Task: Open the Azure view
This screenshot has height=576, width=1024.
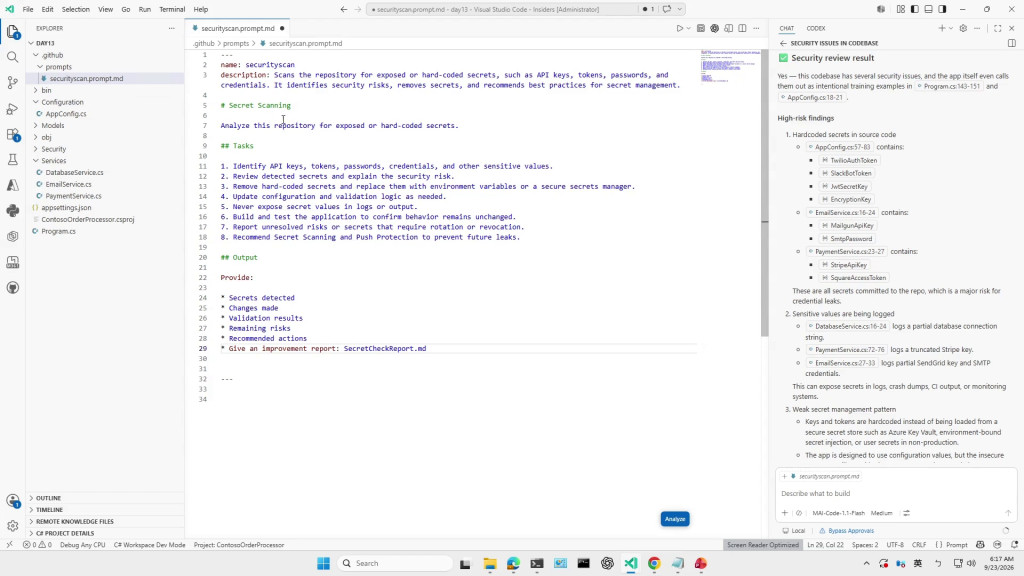Action: pyautogui.click(x=12, y=185)
